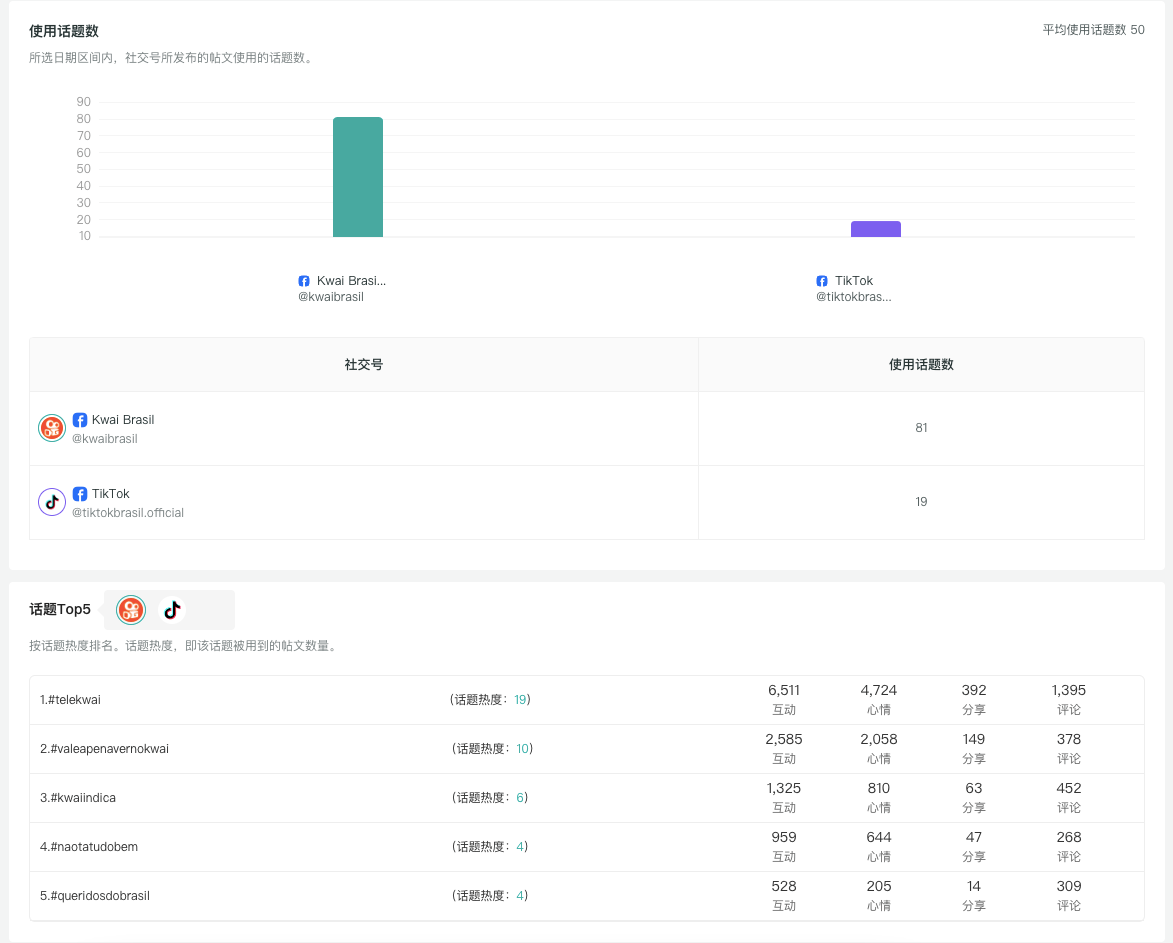Viewport: 1173px width, 943px height.
Task: Click topic heat value 10 for #valeapenavernokwai
Action: (522, 749)
